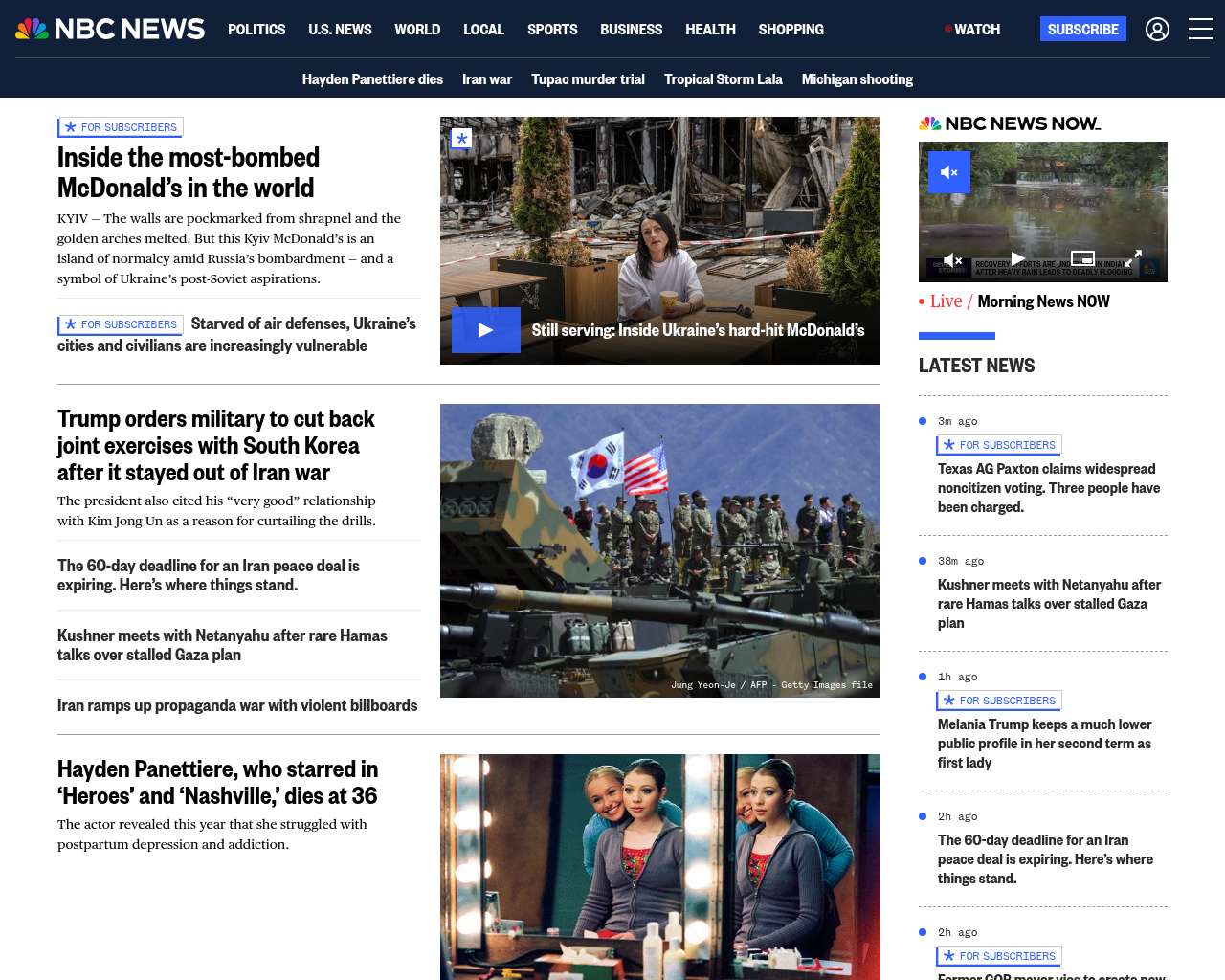Click the For Subscribers badge above the McDonald's headline
This screenshot has width=1225, height=980.
[x=121, y=127]
